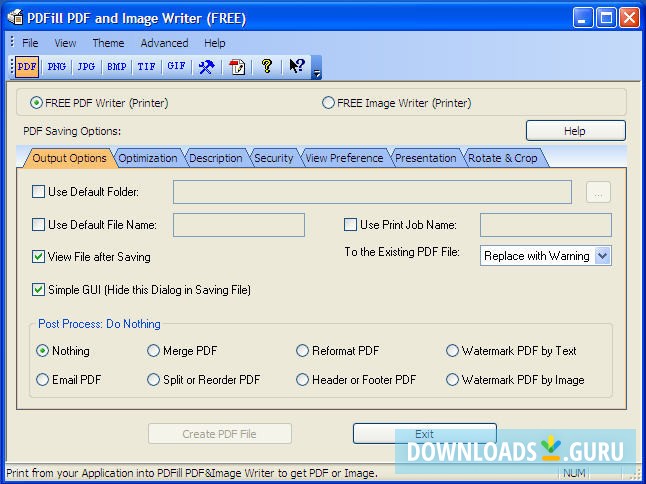Close the PDFill window
Screen dimensions: 646x484
(630, 18)
